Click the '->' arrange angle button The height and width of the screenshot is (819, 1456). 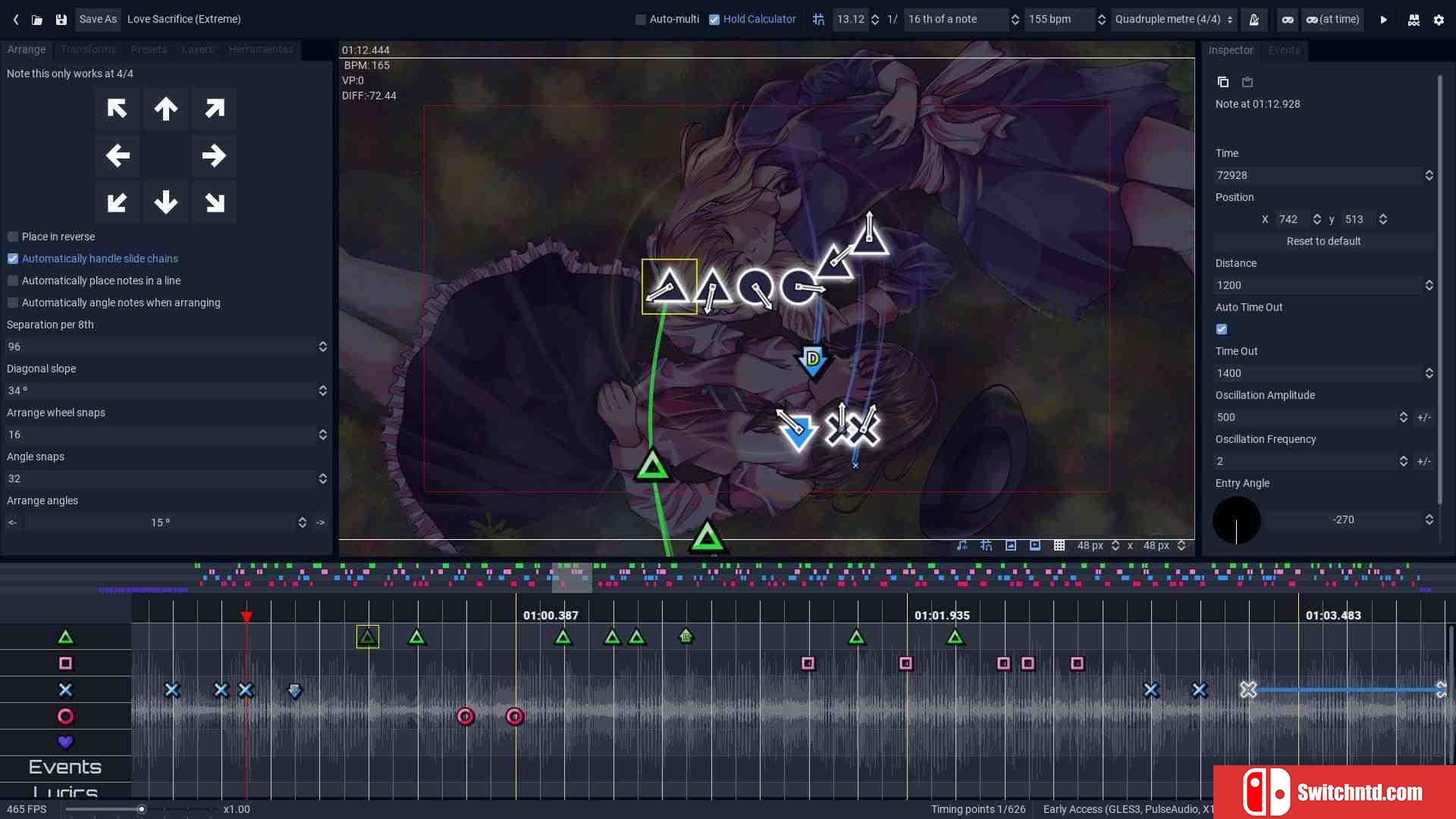coord(320,522)
